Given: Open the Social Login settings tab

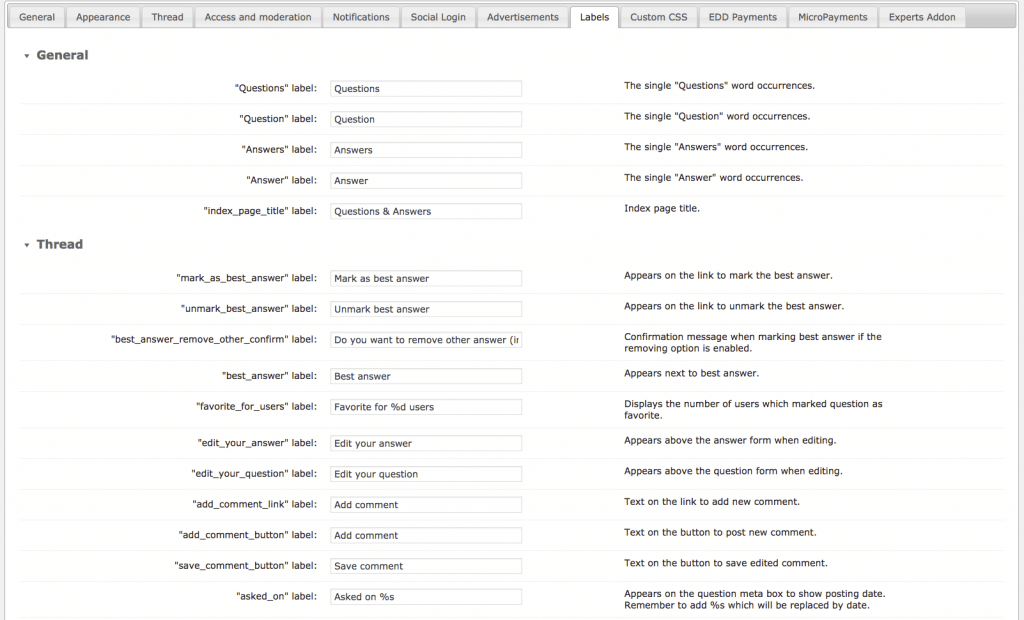Looking at the screenshot, I should coord(438,16).
